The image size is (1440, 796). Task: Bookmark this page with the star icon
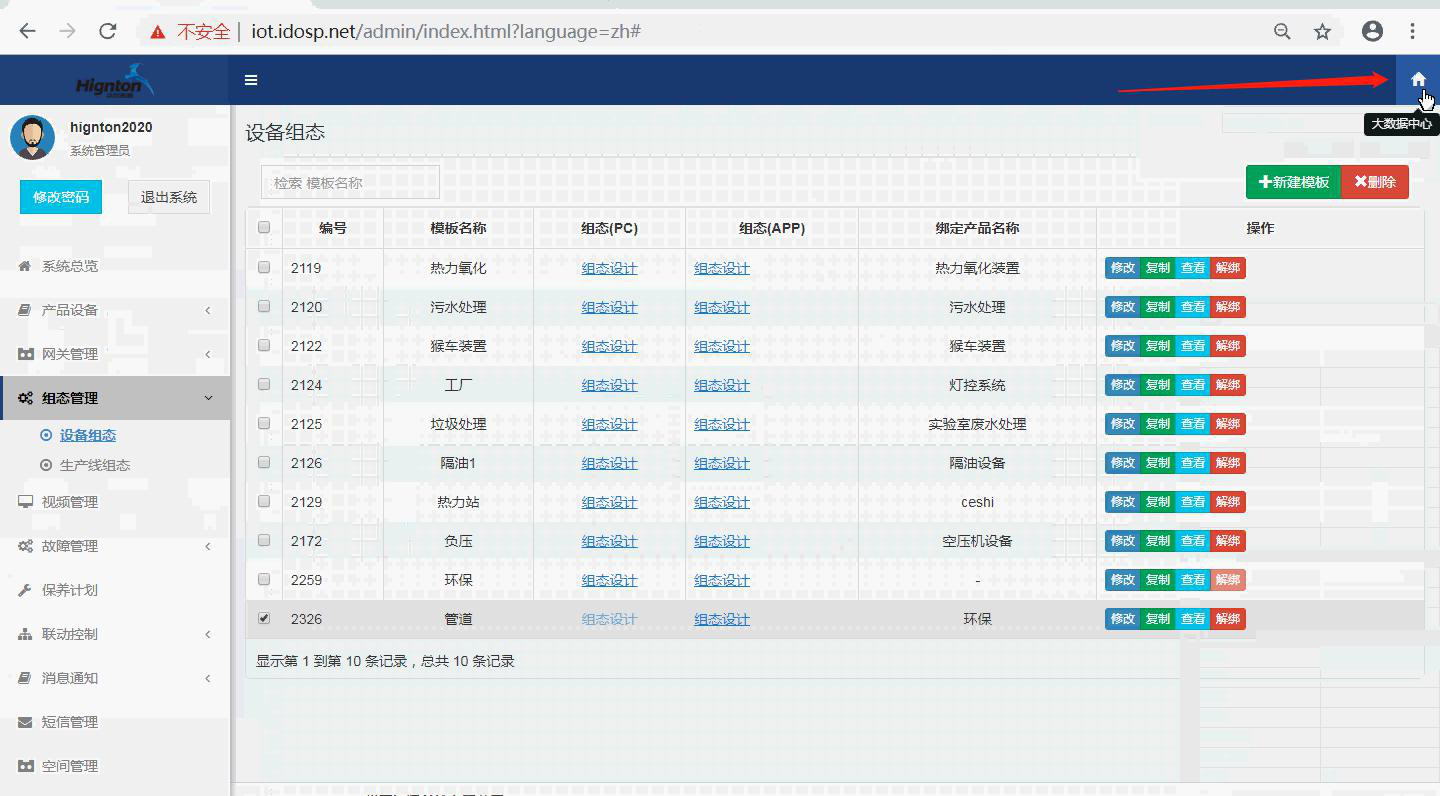point(1322,31)
